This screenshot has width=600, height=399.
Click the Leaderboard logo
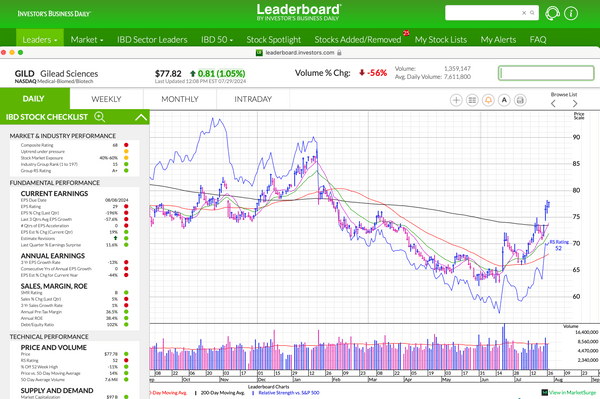coord(298,12)
